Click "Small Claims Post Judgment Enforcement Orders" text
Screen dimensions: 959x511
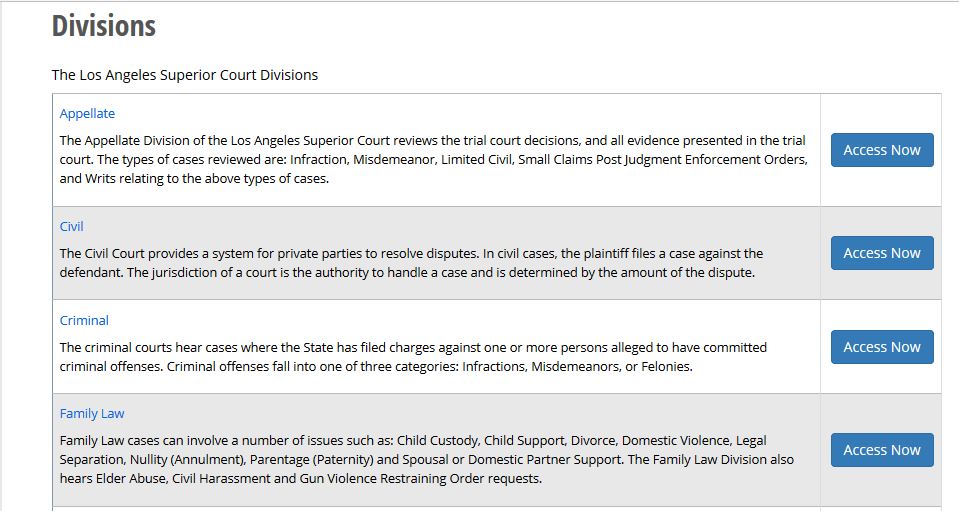[x=662, y=160]
